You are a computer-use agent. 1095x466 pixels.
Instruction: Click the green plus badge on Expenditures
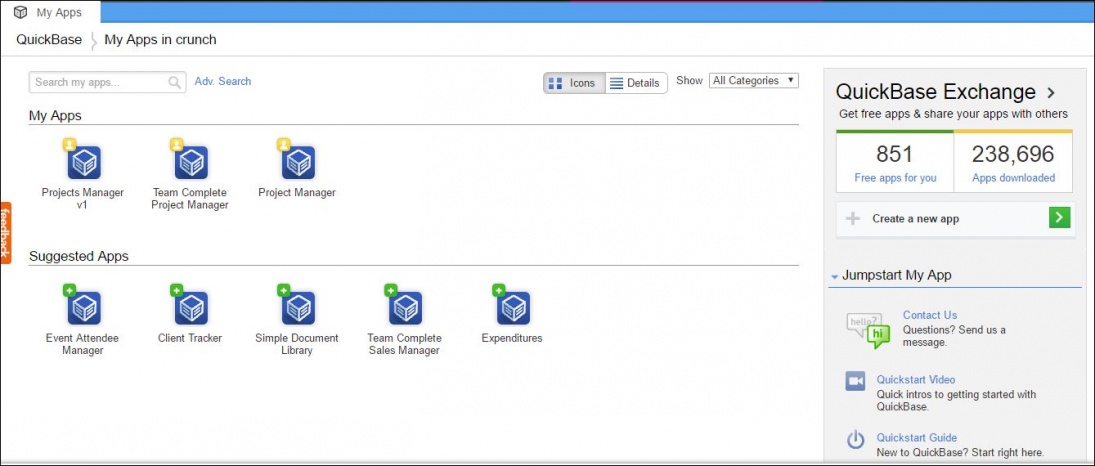click(498, 290)
